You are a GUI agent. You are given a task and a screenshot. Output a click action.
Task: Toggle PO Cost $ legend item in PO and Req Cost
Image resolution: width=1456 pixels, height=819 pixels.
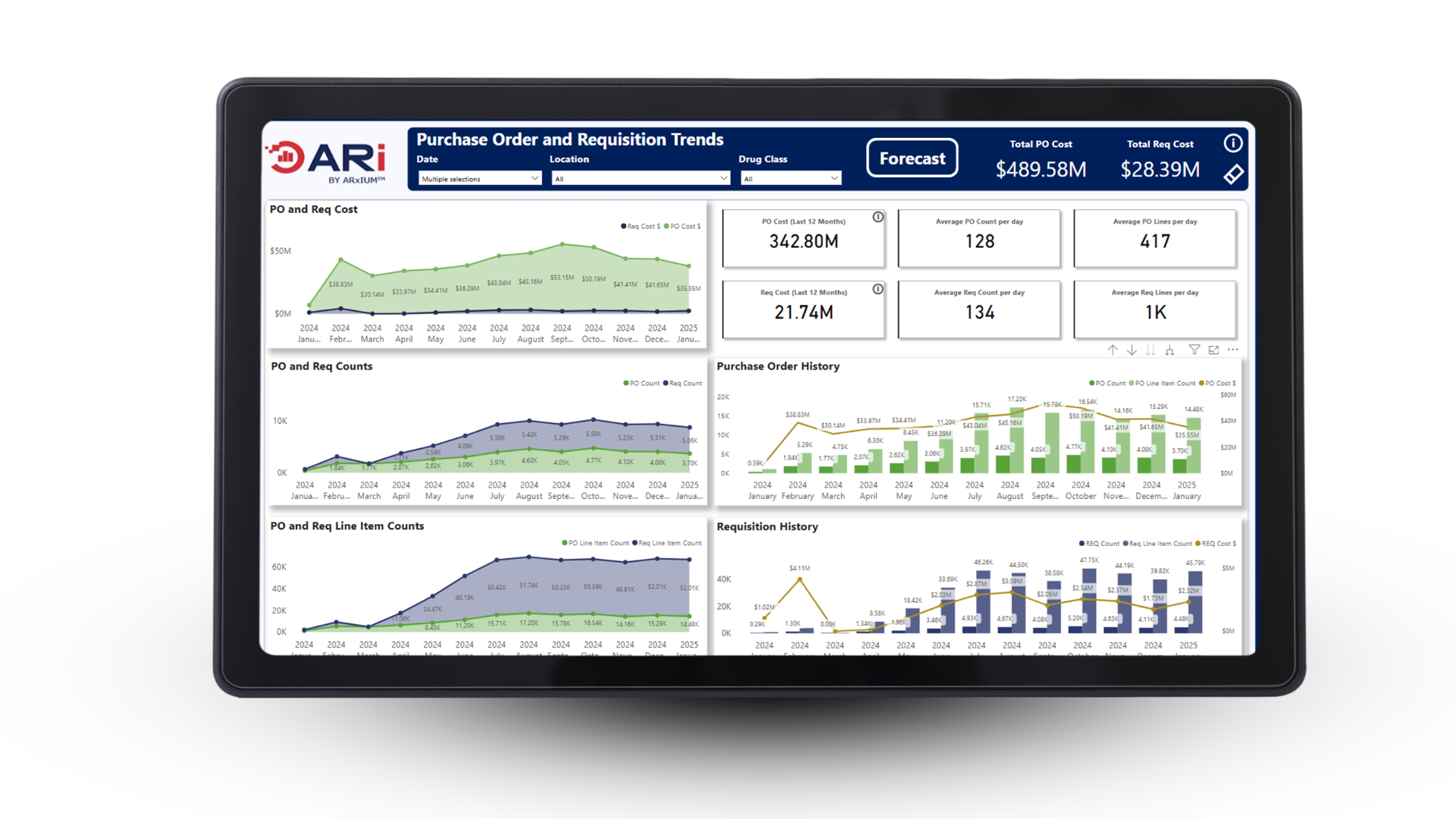pyautogui.click(x=682, y=226)
